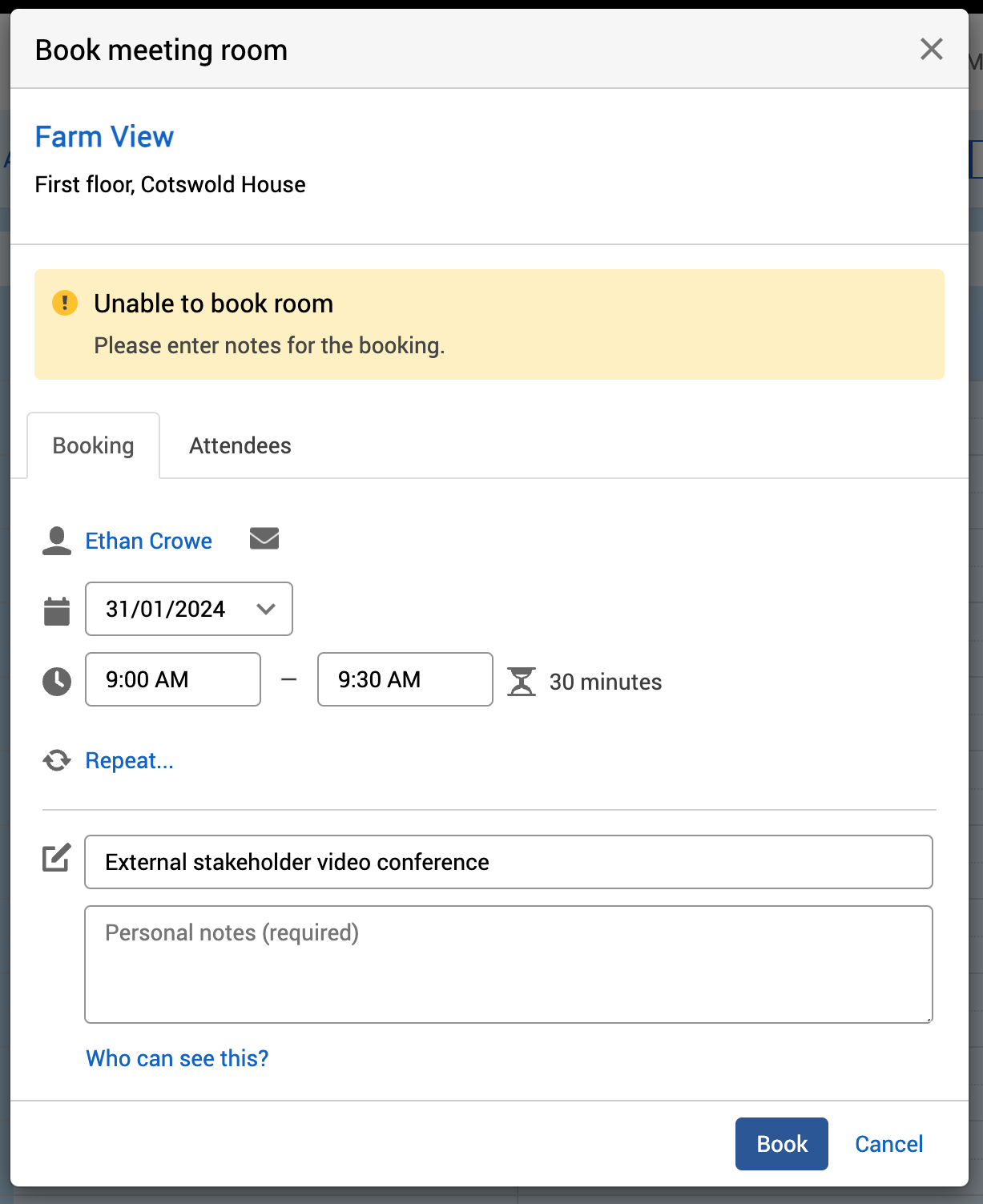Cancel the room booking
The image size is (983, 1204).
click(x=888, y=1144)
